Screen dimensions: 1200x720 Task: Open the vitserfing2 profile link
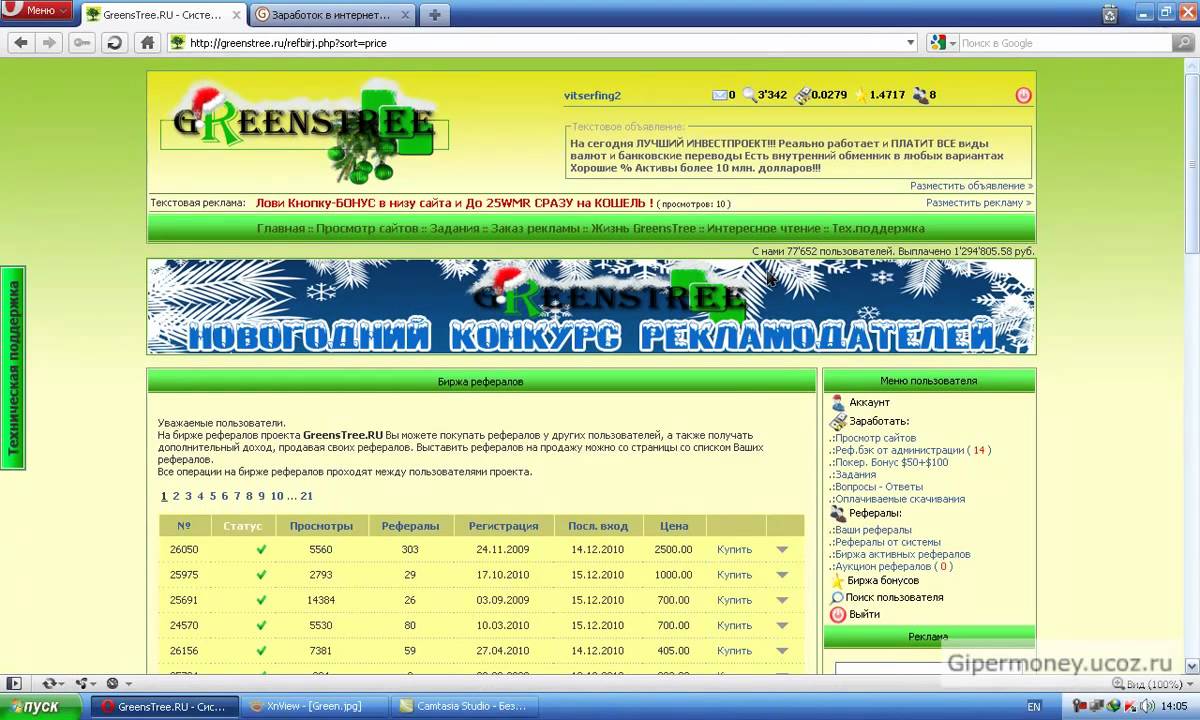pyautogui.click(x=592, y=95)
